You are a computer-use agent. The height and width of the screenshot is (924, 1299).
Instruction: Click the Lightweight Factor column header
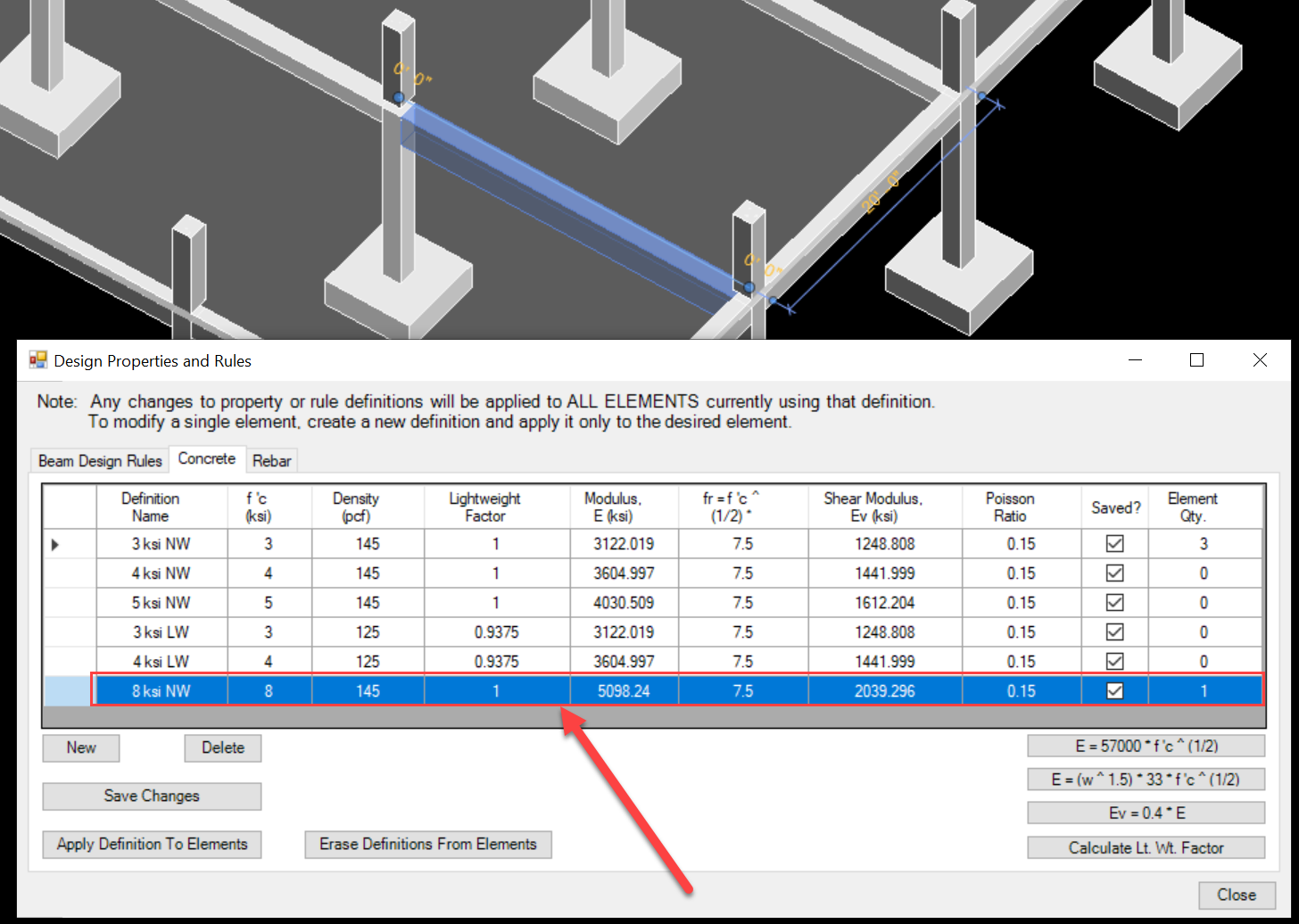(x=497, y=507)
